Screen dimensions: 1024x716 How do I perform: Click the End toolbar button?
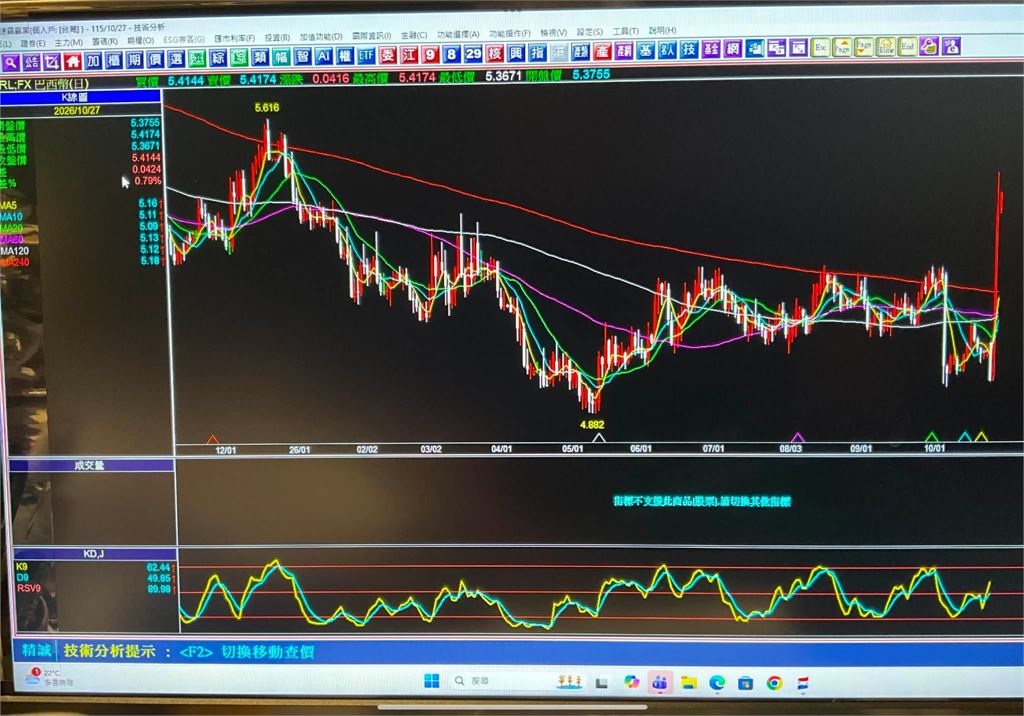coord(907,47)
